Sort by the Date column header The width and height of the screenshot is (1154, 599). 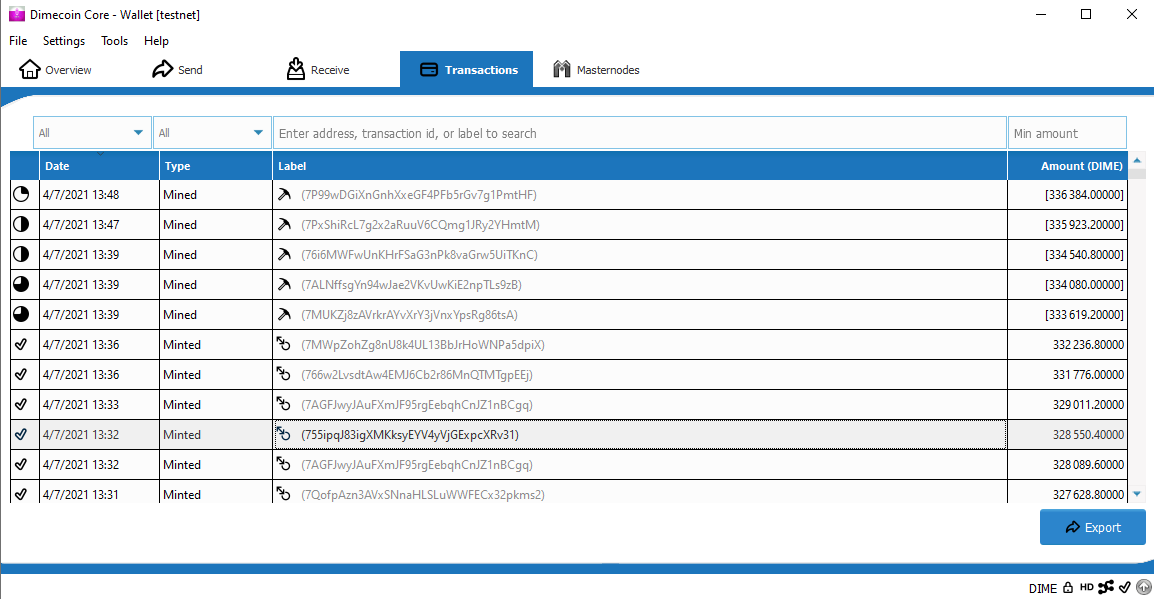click(x=99, y=166)
